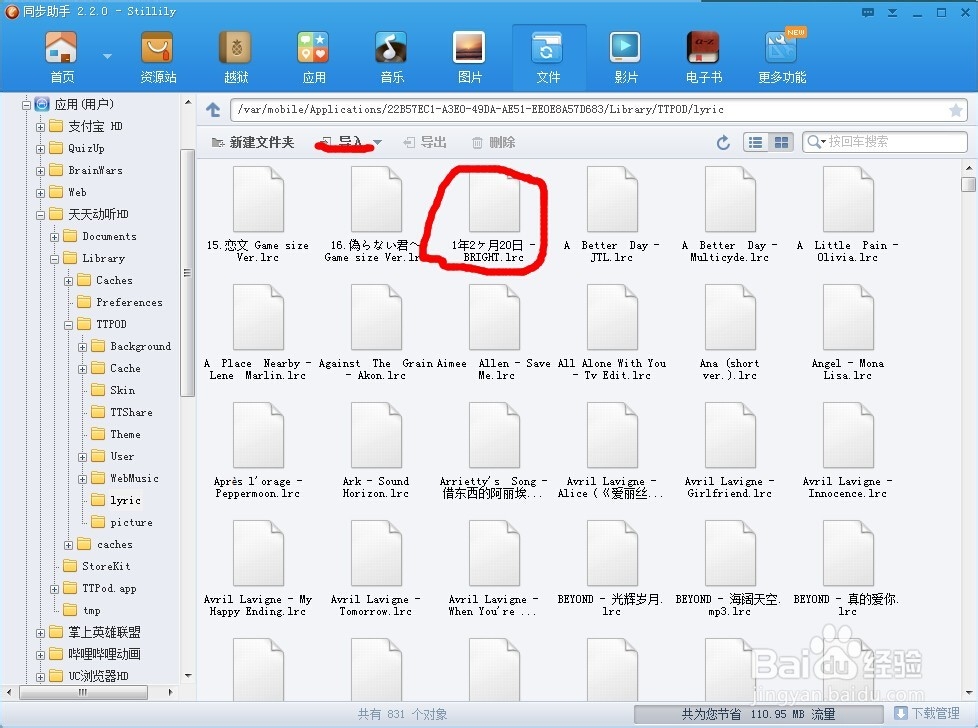Viewport: 978px width, 728px height.
Task: Collapse the 应用 (用户) tree root
Action: point(26,105)
